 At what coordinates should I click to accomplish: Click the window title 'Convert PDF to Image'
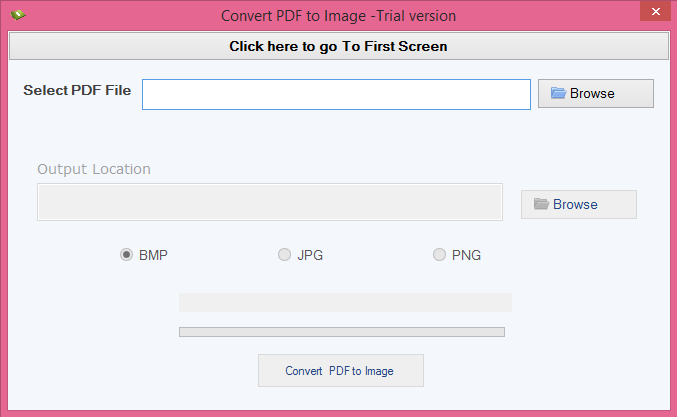(294, 16)
